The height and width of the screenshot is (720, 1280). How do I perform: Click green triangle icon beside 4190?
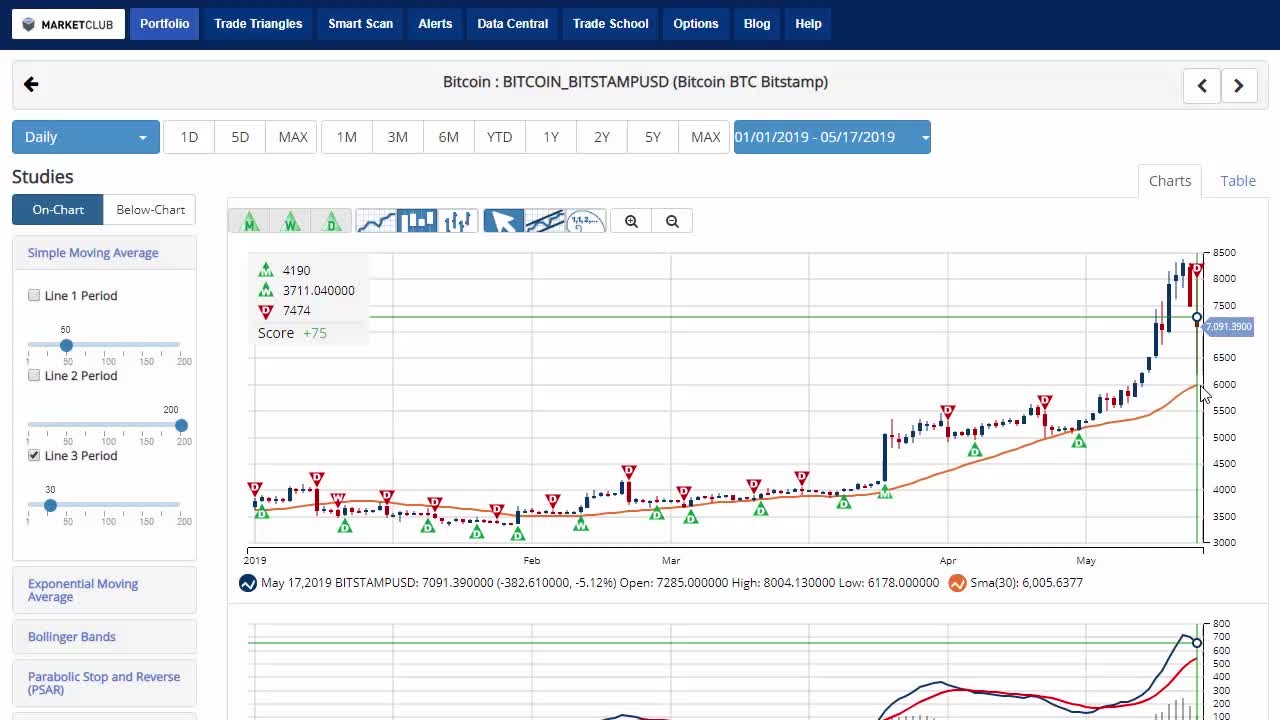[x=265, y=270]
